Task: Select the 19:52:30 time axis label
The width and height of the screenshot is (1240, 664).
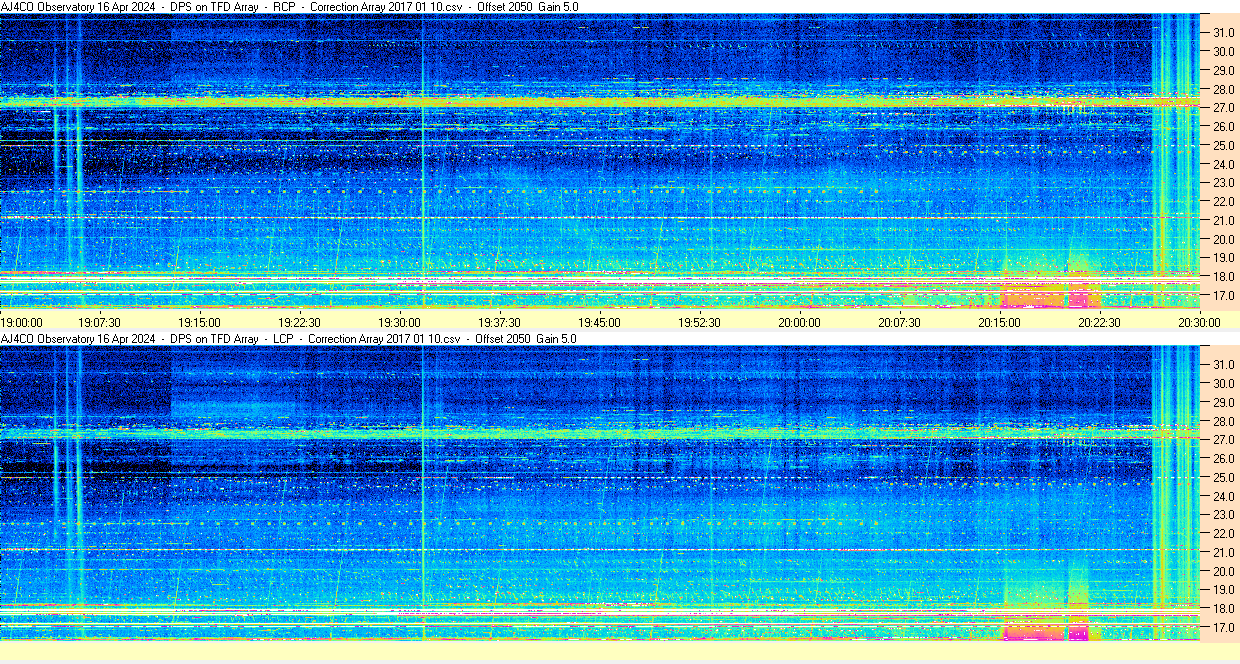Action: 700,322
